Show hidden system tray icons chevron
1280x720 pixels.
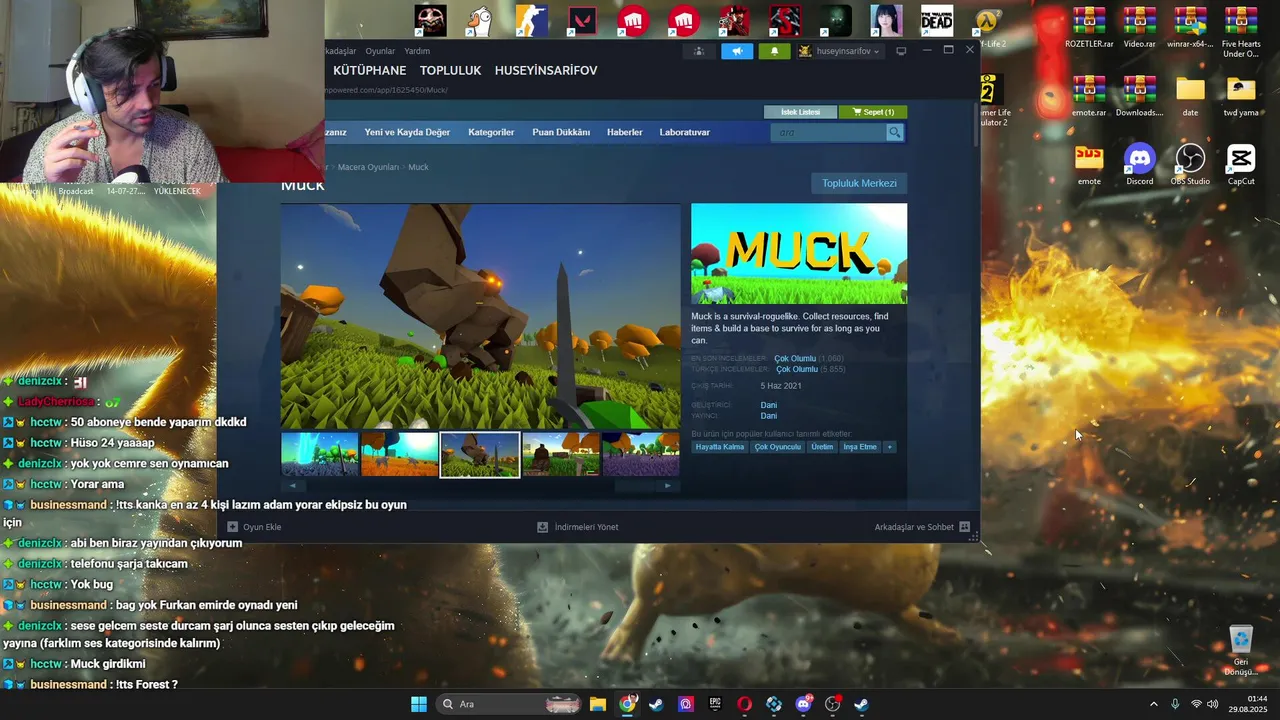(x=1153, y=704)
